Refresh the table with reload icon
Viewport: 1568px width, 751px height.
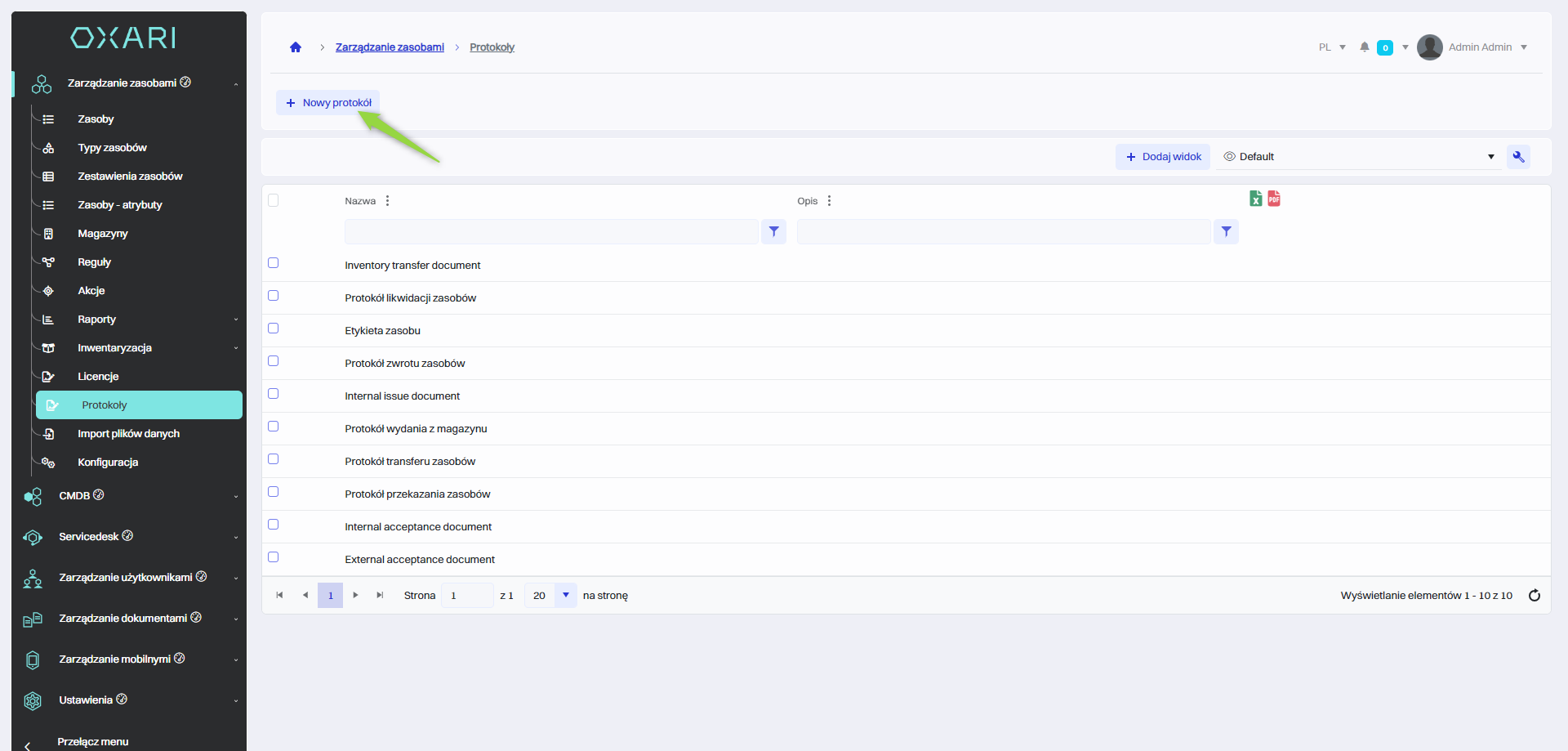(1534, 596)
